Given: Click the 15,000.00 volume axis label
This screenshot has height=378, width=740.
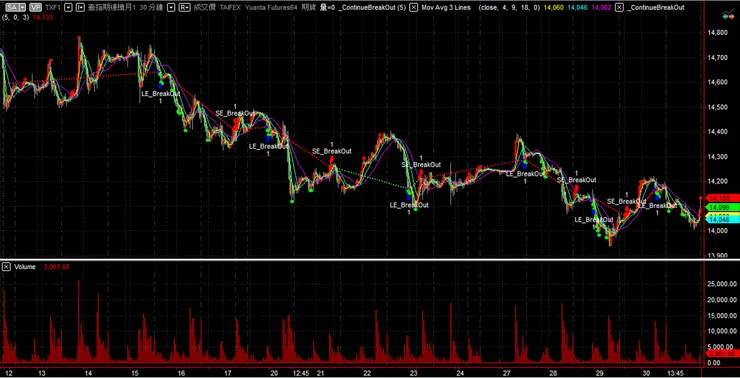Looking at the screenshot, I should point(722,316).
